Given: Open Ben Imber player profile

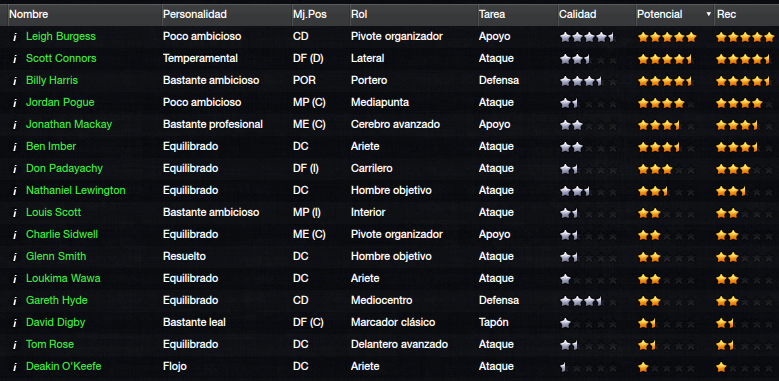Looking at the screenshot, I should (51, 146).
